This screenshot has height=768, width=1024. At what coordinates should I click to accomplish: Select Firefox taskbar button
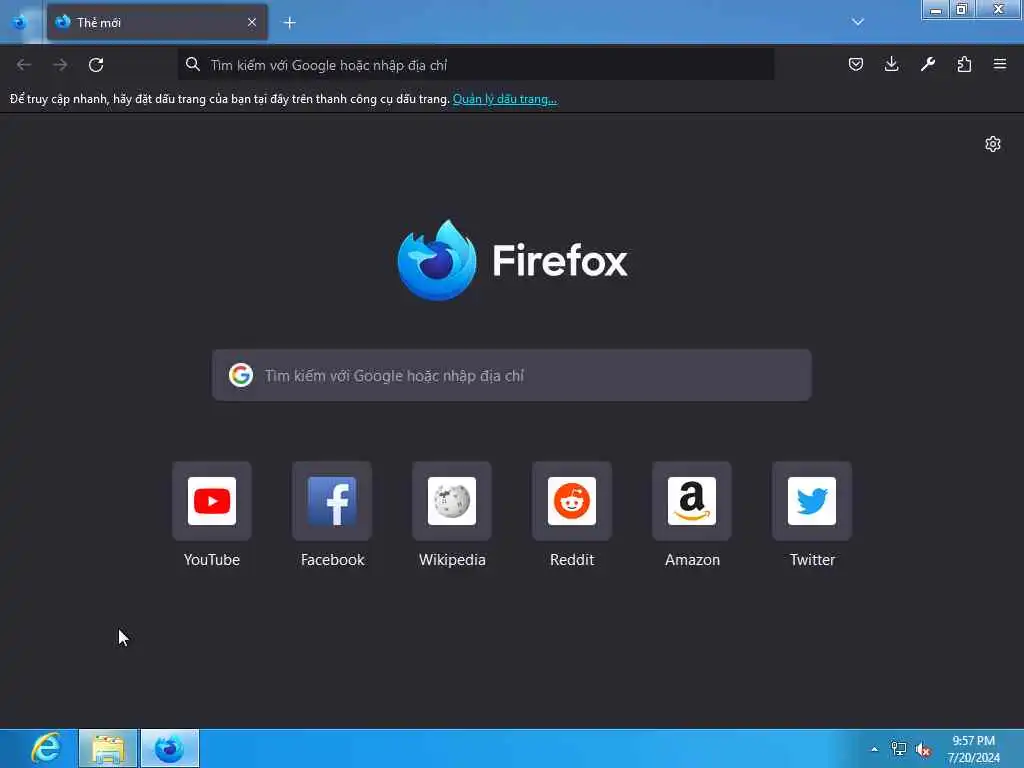tap(170, 748)
